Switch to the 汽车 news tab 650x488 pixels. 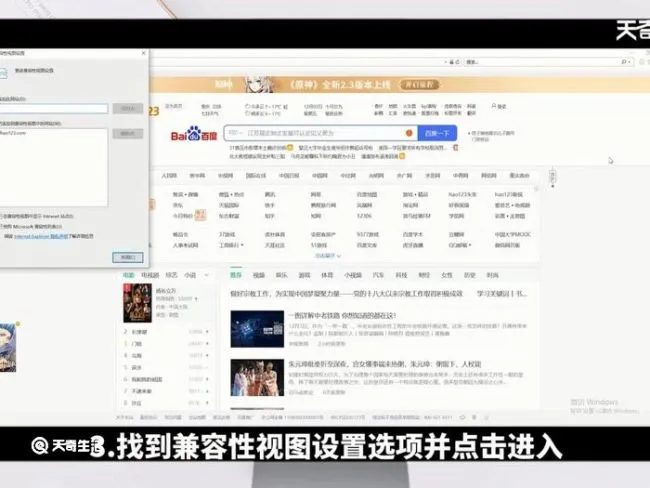pos(378,275)
